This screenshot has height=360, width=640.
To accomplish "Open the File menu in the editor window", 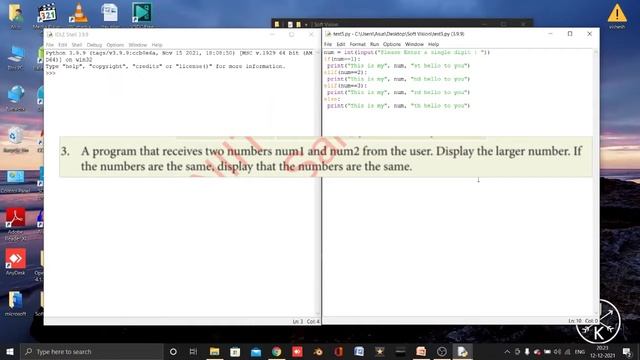I will (328, 44).
